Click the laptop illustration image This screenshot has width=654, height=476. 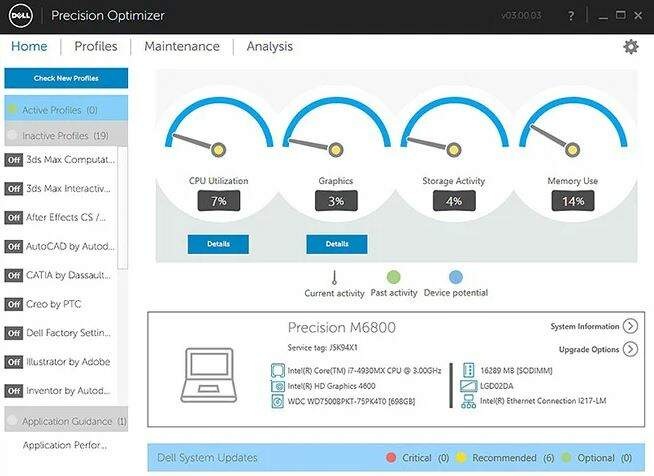click(209, 375)
